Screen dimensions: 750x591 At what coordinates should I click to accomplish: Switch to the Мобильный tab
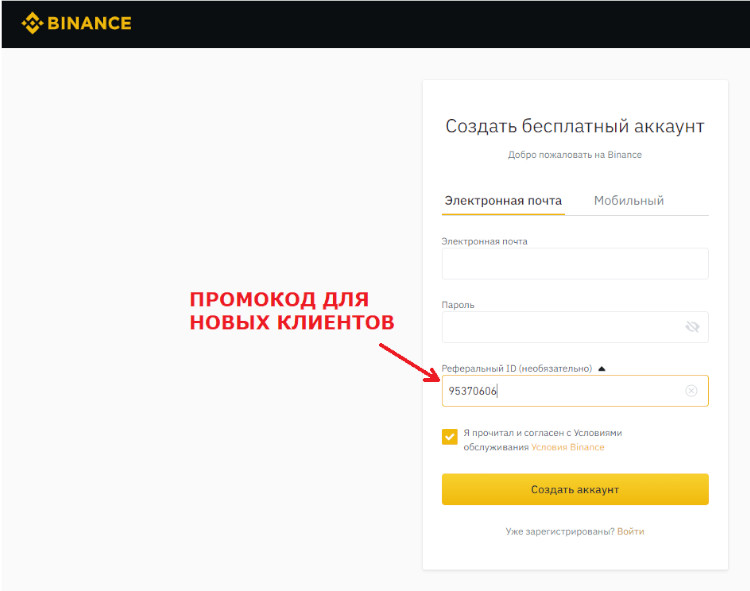[x=629, y=201]
